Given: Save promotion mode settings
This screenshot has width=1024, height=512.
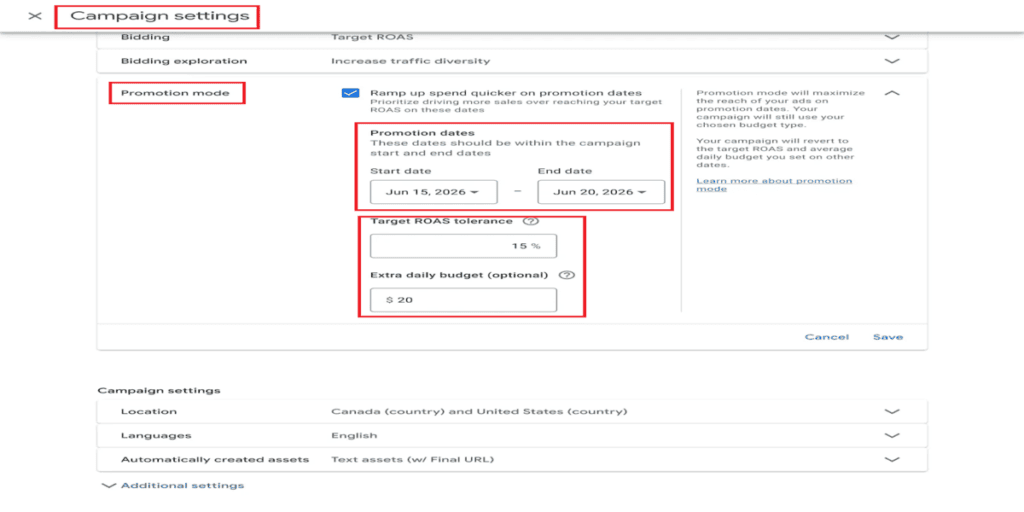Looking at the screenshot, I should tap(888, 337).
